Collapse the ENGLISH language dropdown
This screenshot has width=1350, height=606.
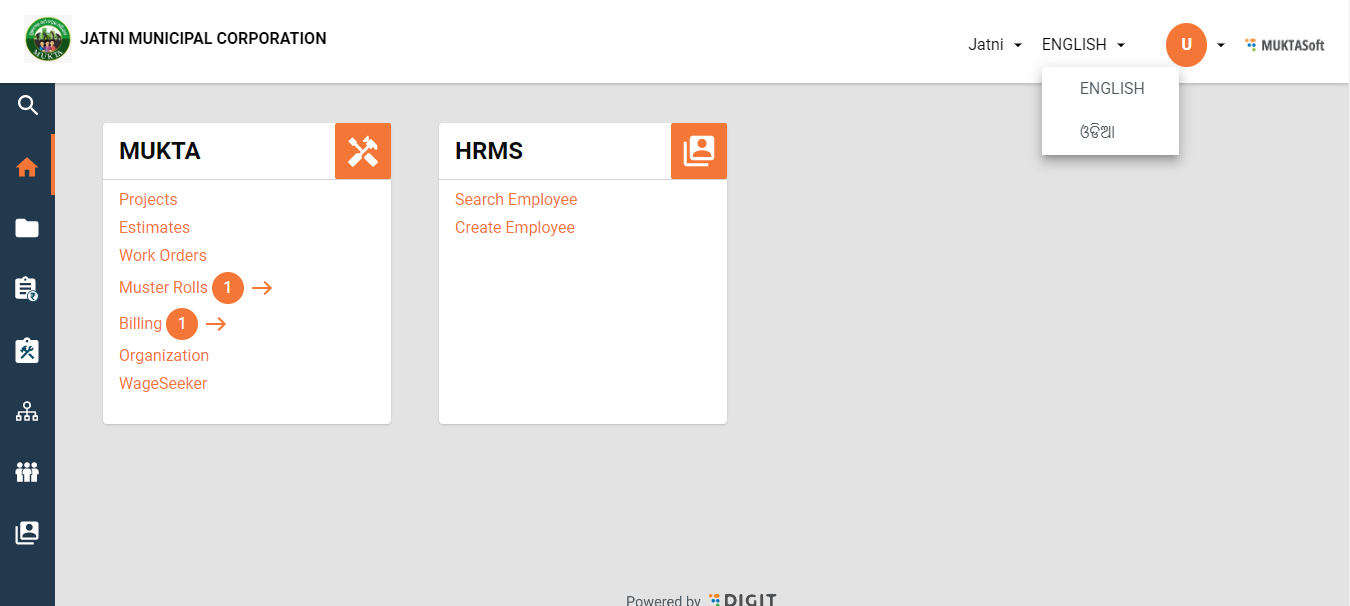(1084, 45)
